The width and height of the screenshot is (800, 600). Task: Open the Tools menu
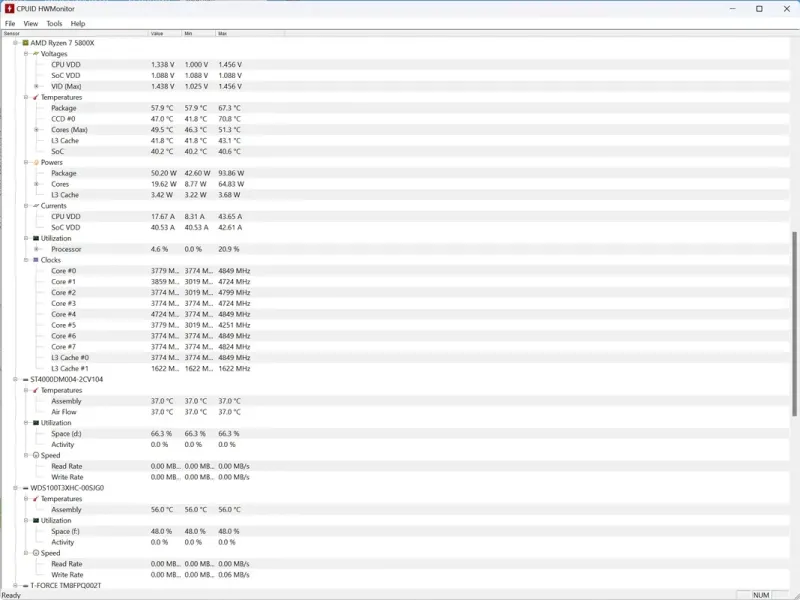[54, 23]
